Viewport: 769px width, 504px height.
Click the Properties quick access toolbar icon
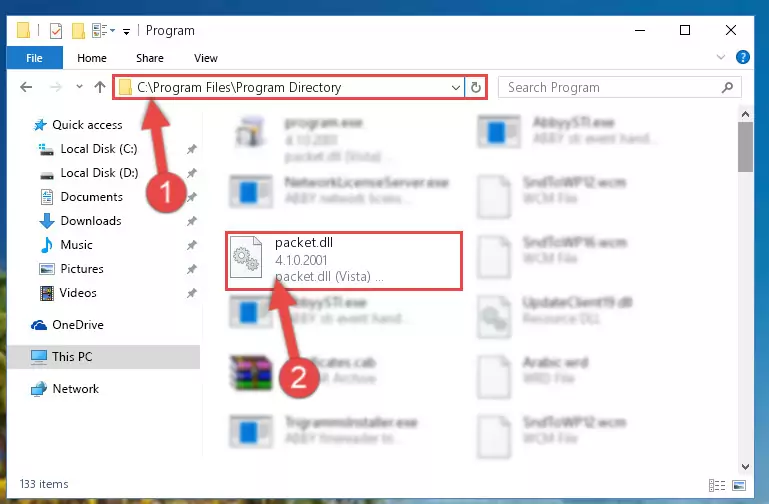(x=55, y=31)
